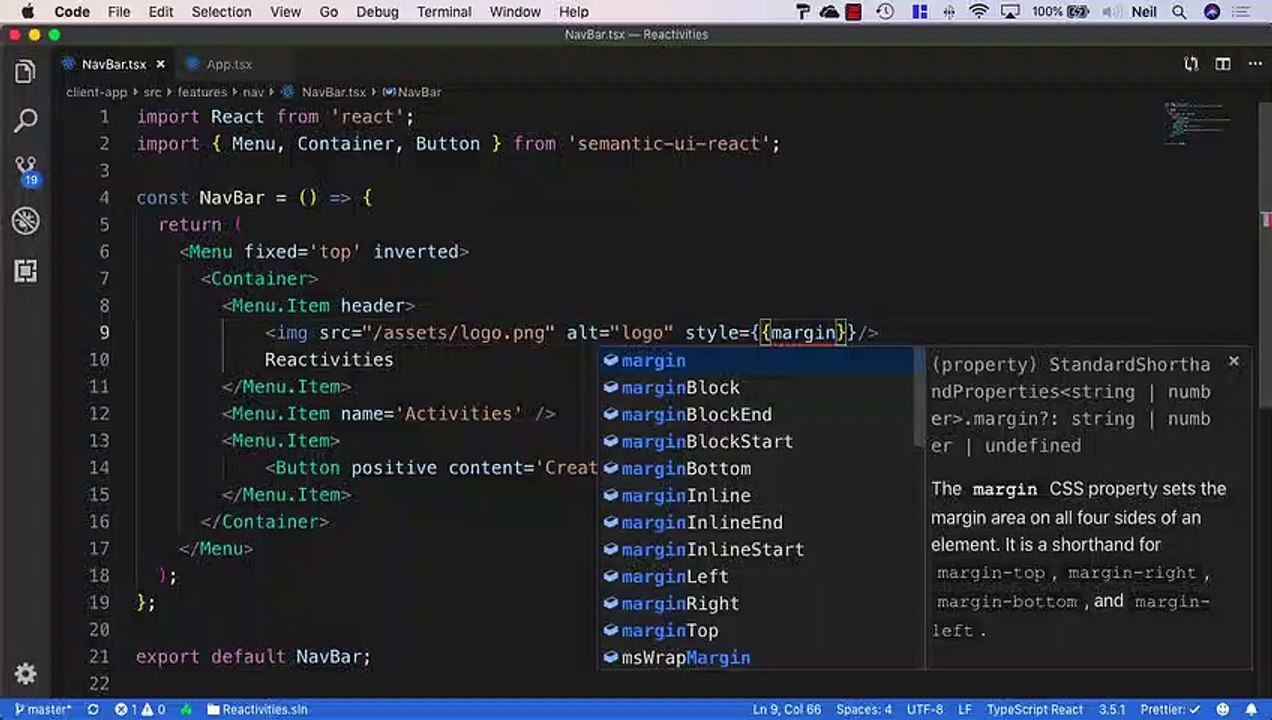Click the feedback smiley in status bar
This screenshot has height=720, width=1272.
tap(1225, 709)
